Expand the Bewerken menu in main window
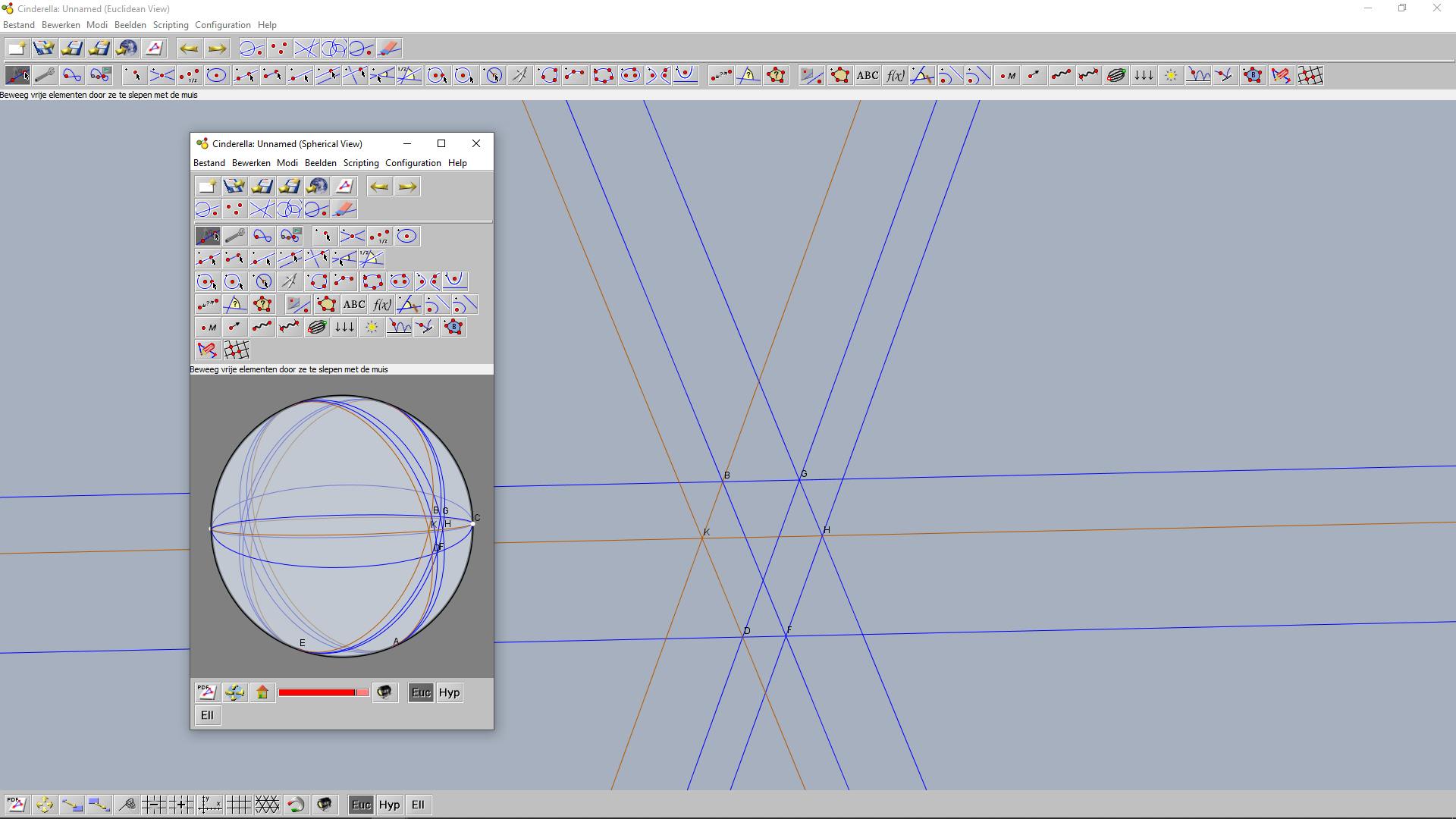 coord(61,25)
